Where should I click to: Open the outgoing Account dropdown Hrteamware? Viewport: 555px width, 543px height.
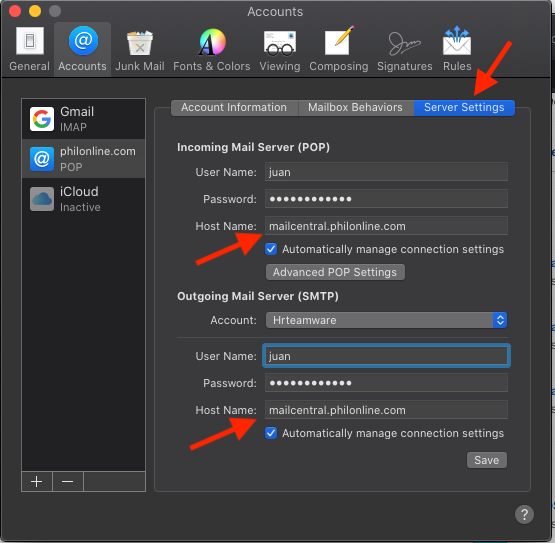386,320
